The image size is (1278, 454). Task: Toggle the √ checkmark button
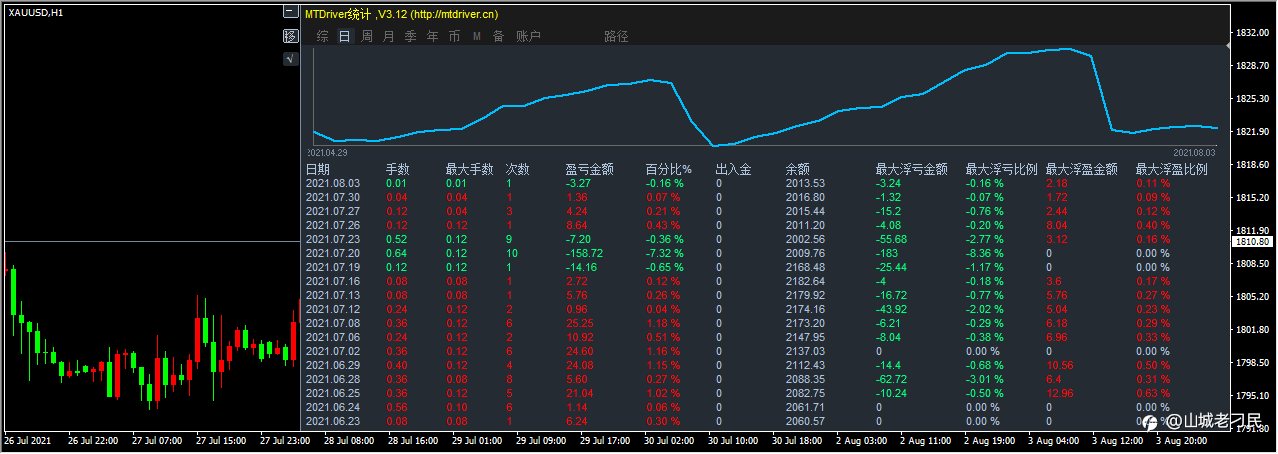[x=290, y=59]
